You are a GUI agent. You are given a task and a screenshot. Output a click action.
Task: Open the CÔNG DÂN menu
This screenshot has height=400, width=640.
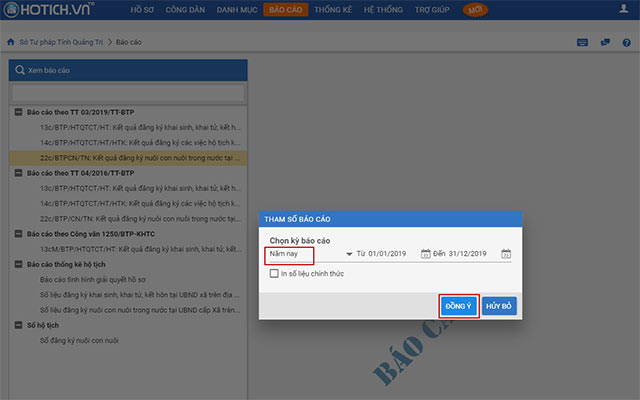click(x=185, y=10)
